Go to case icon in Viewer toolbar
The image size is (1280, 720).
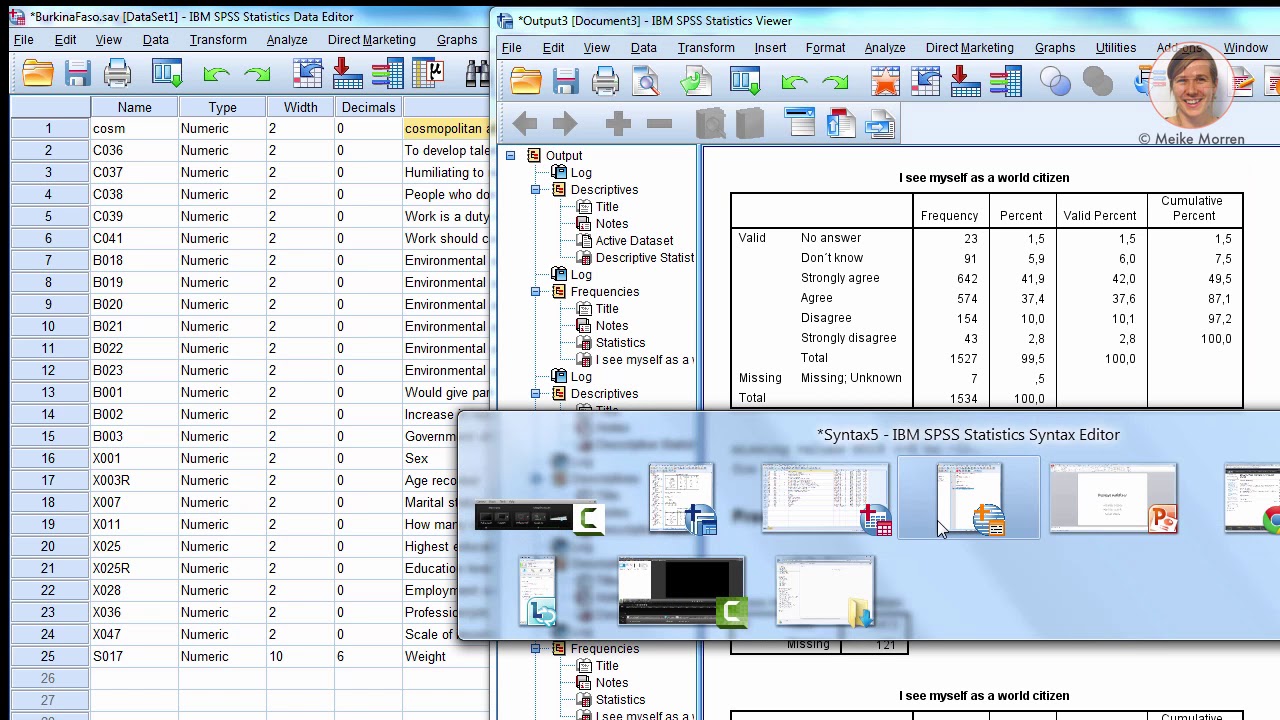926,82
